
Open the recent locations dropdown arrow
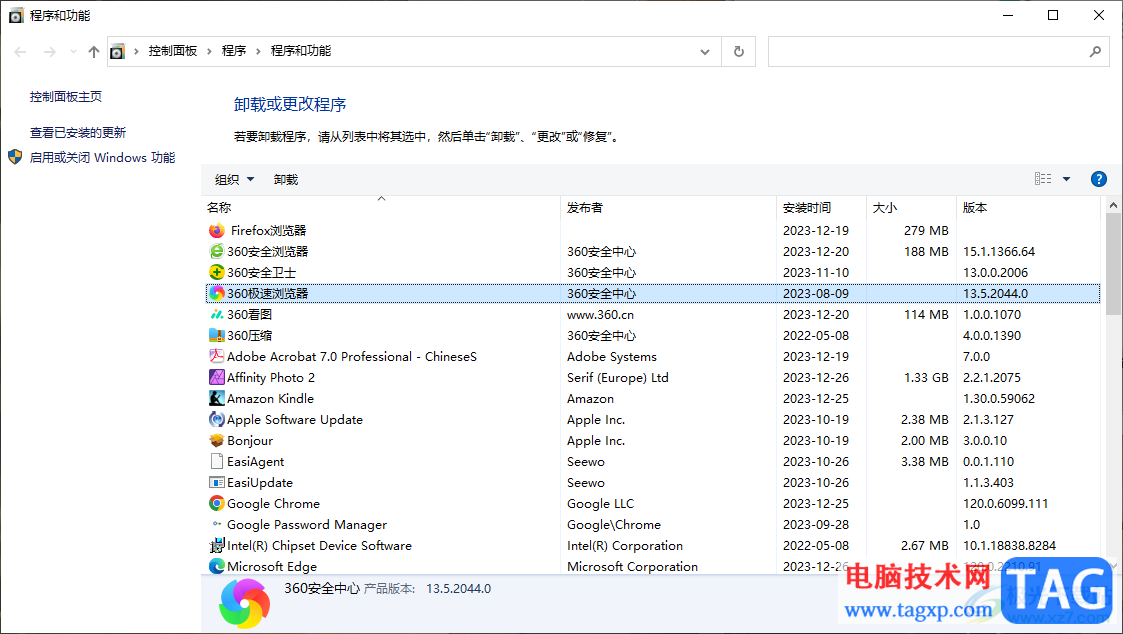point(73,52)
